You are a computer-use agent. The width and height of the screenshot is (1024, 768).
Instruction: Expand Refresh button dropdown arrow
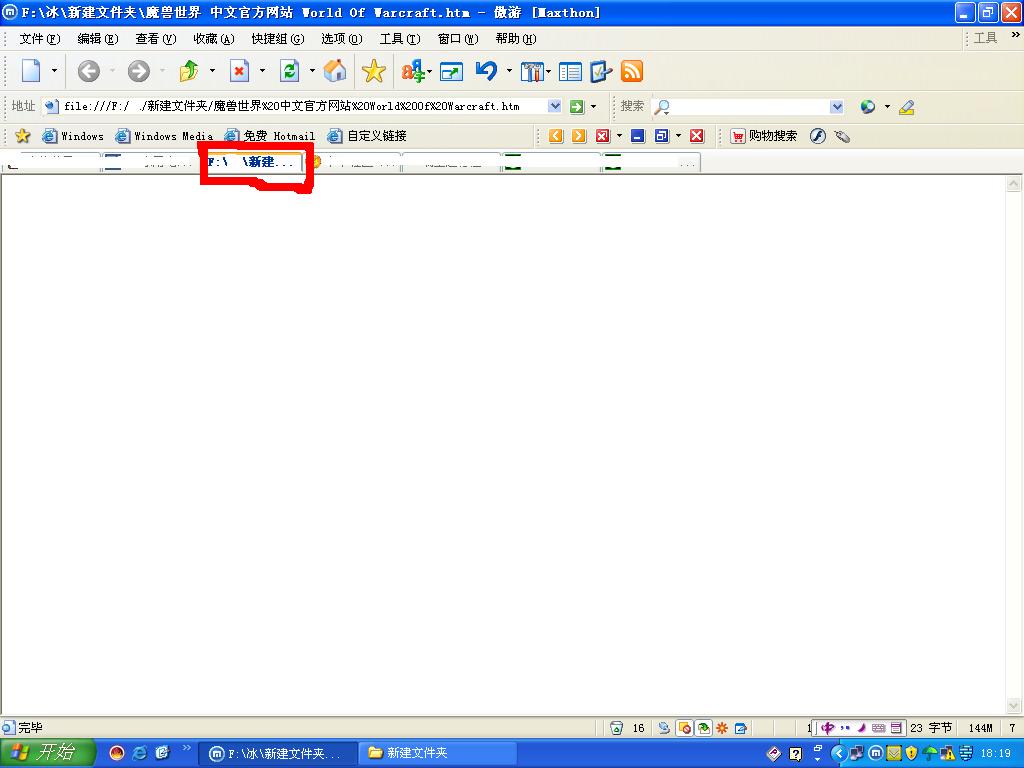pyautogui.click(x=312, y=71)
